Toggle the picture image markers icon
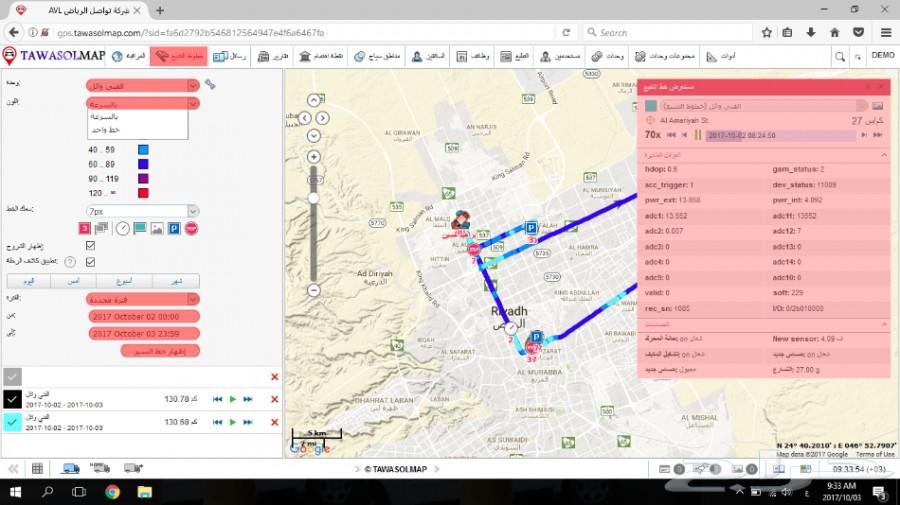 (x=157, y=228)
